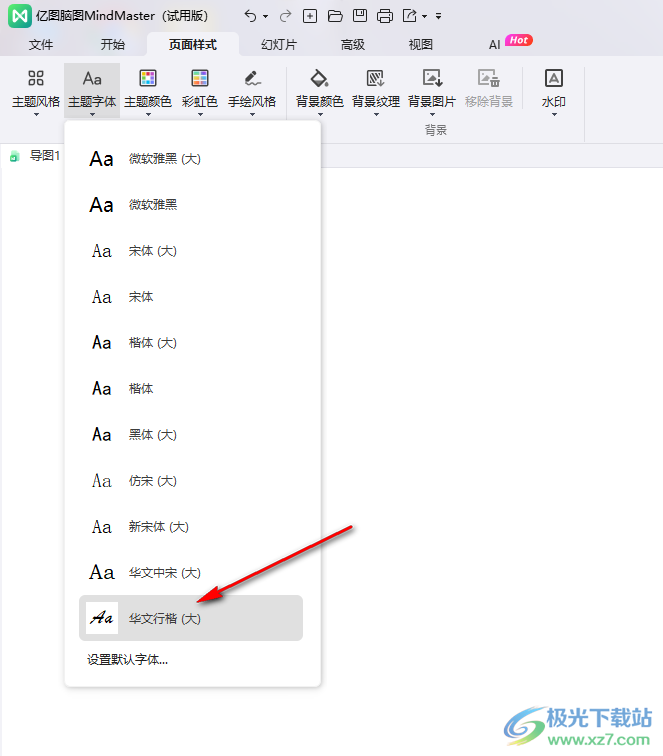Choose the 宋体 (大) theme font
The width and height of the screenshot is (663, 756).
pyautogui.click(x=191, y=251)
